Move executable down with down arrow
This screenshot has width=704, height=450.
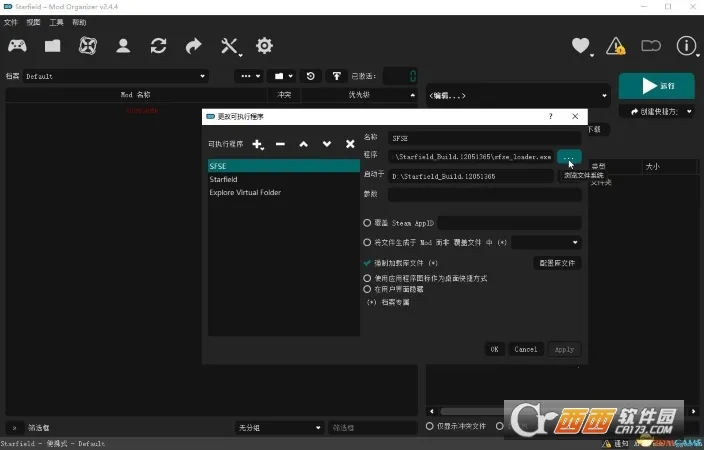[327, 145]
